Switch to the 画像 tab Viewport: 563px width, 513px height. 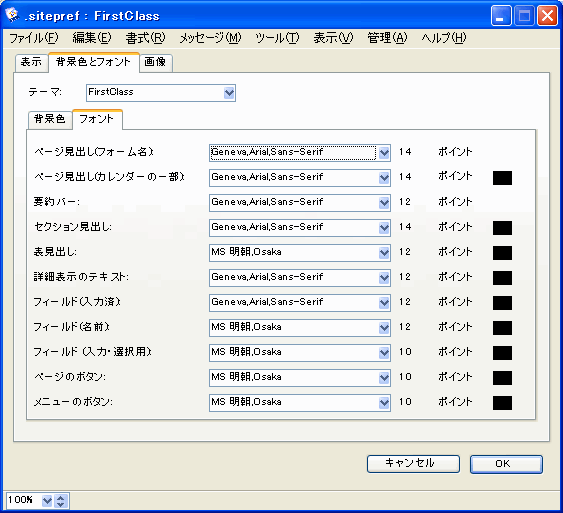155,62
